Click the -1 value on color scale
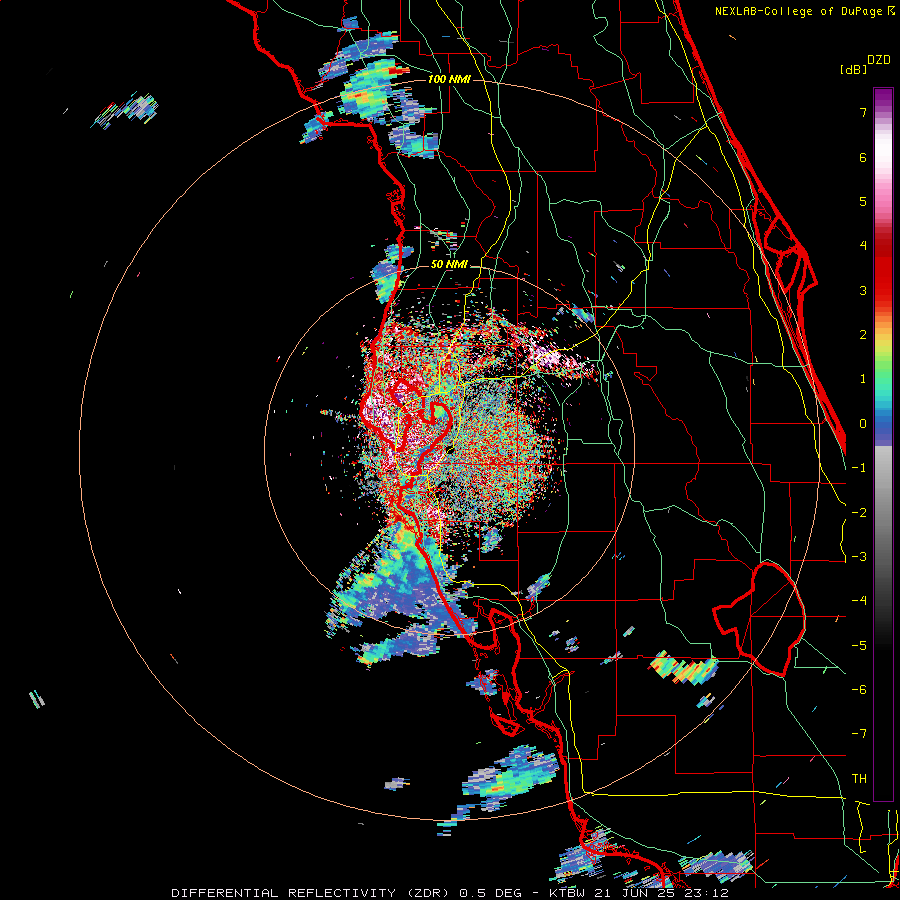The image size is (900, 900). [x=859, y=468]
